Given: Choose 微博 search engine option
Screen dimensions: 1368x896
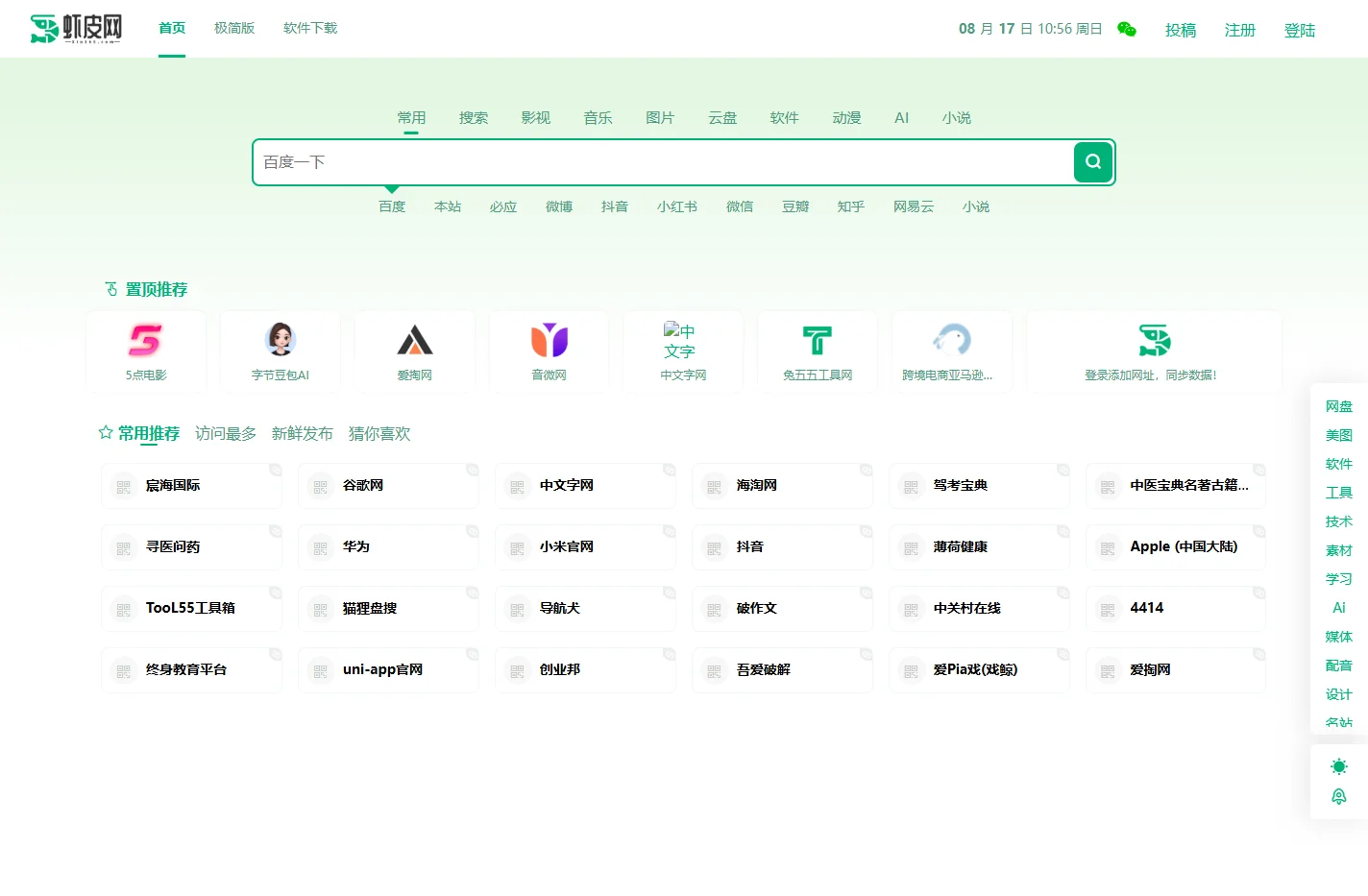Looking at the screenshot, I should click(559, 206).
